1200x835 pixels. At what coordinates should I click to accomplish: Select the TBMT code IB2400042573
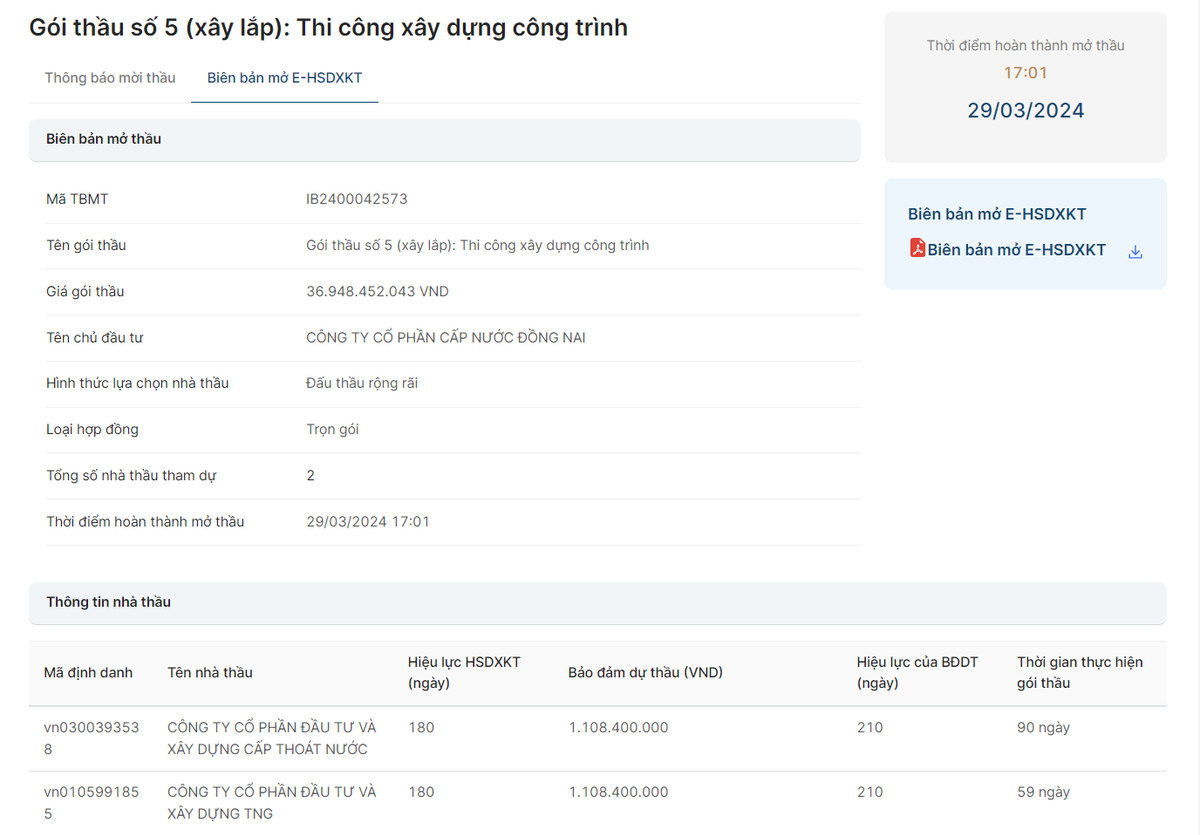(x=357, y=198)
